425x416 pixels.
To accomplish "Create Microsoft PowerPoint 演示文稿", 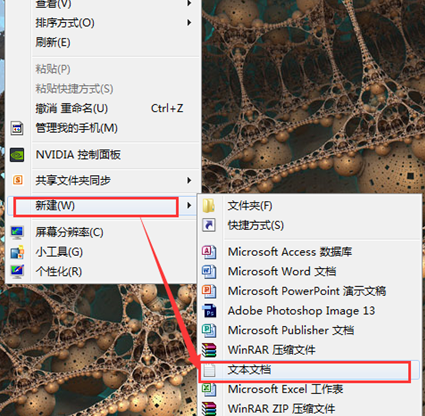I will point(307,291).
